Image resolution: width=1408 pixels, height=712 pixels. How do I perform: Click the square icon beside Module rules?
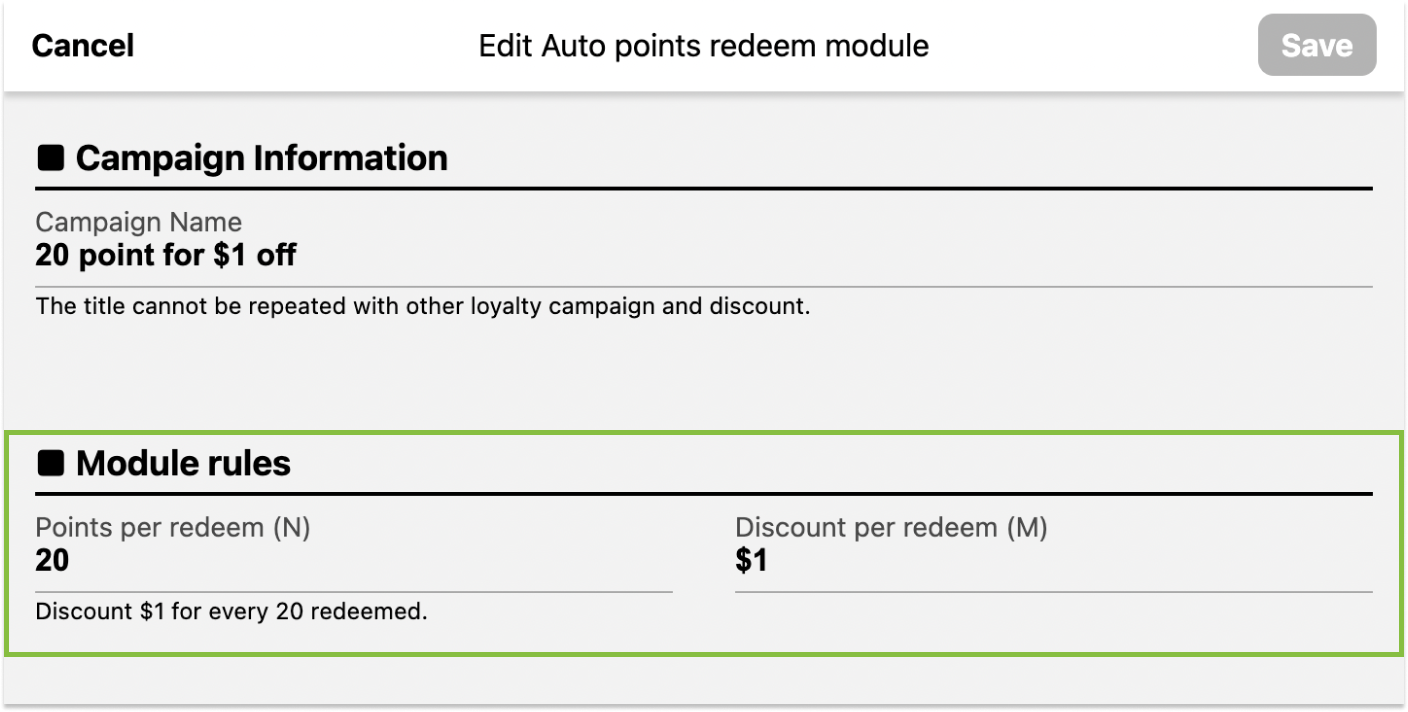click(x=50, y=463)
